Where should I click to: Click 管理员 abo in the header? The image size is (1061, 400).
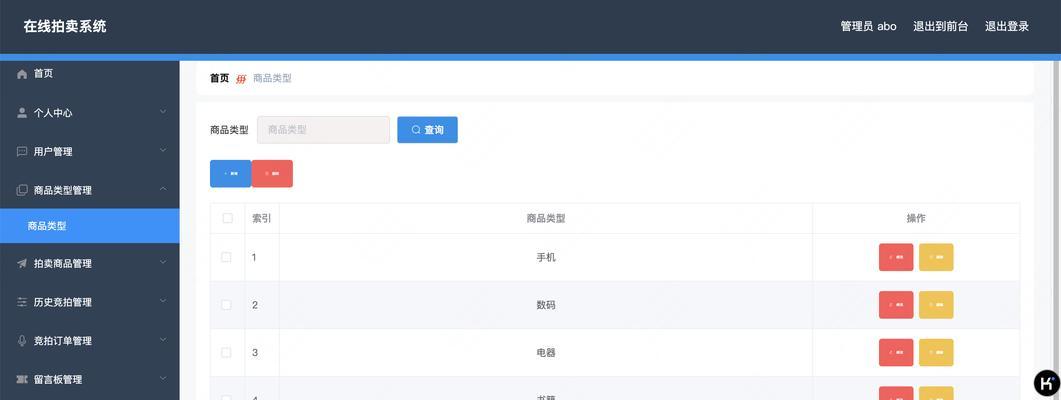868,26
